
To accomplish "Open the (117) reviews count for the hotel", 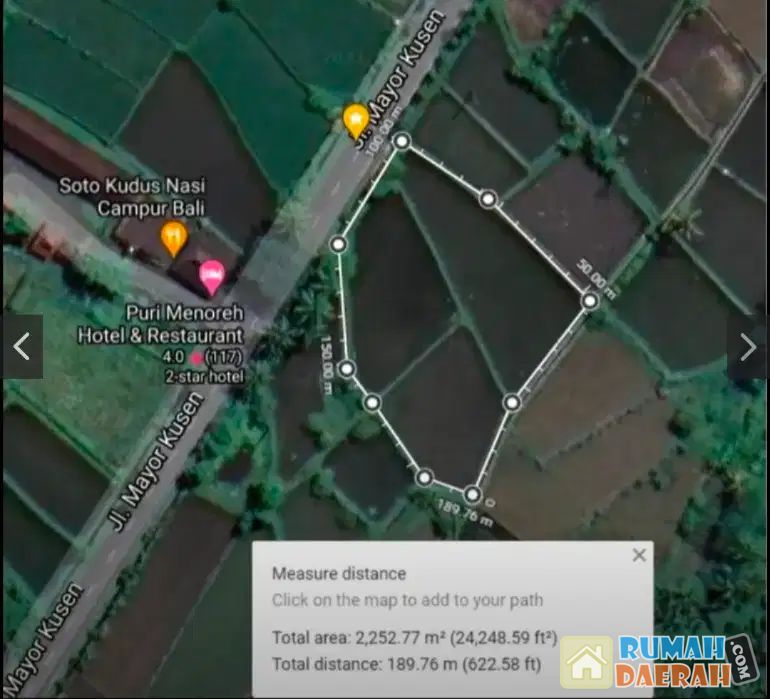I will pyautogui.click(x=225, y=357).
